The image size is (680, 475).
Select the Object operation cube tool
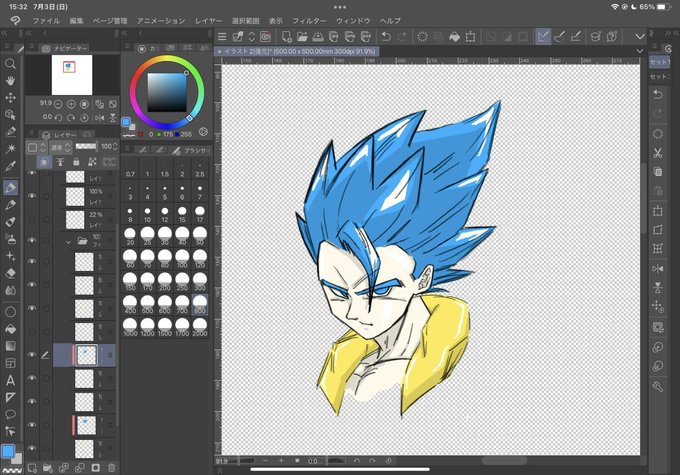point(10,115)
